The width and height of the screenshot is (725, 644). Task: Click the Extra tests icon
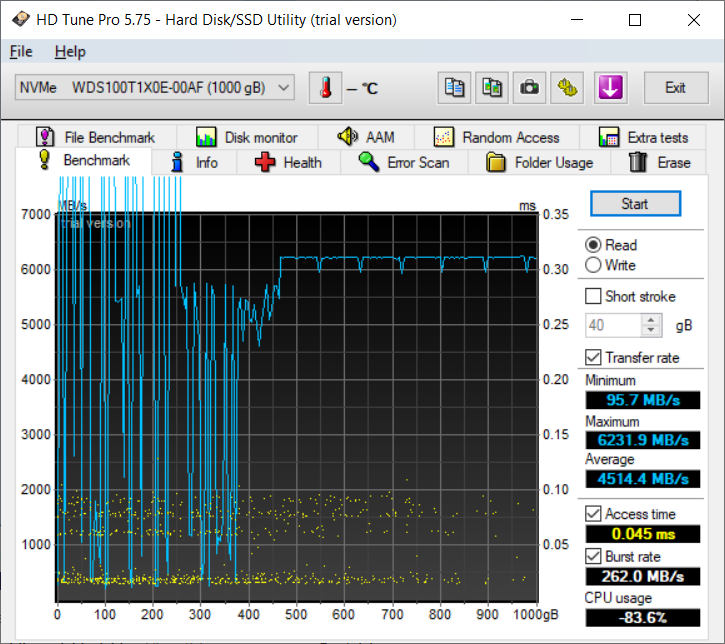pos(609,137)
